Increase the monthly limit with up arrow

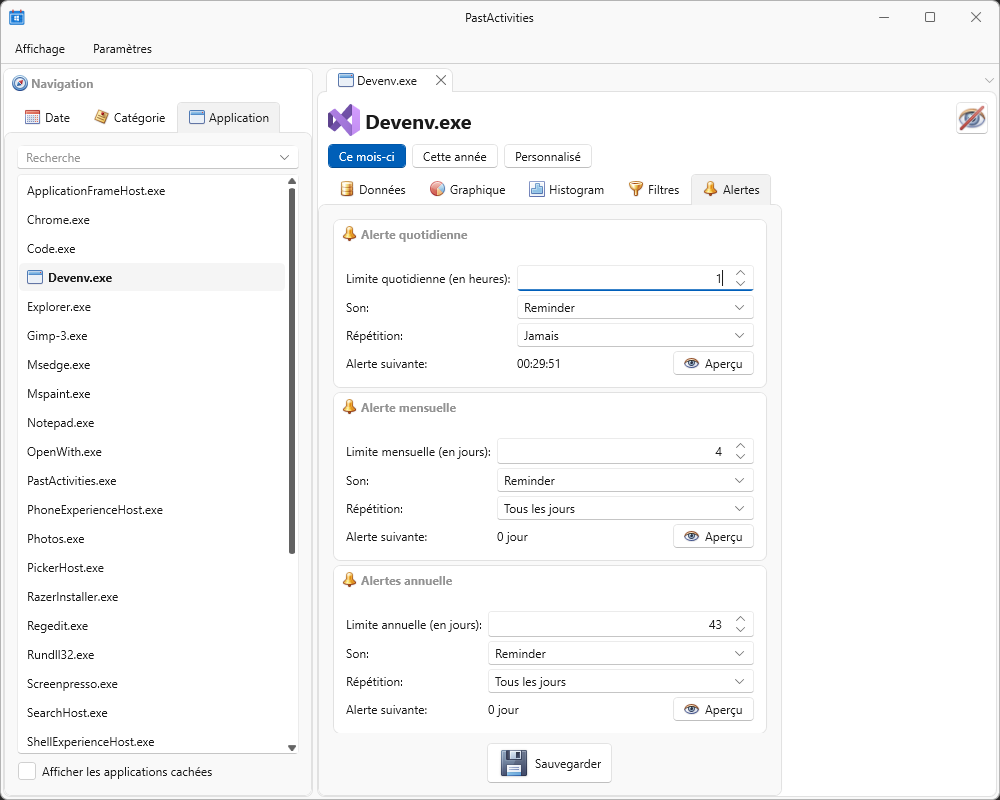click(740, 446)
